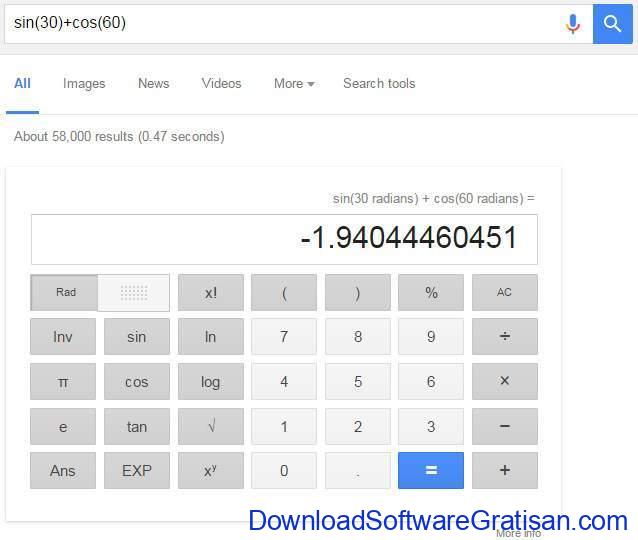Click the EXP exponent key
Image resolution: width=638 pixels, height=540 pixels.
click(137, 470)
